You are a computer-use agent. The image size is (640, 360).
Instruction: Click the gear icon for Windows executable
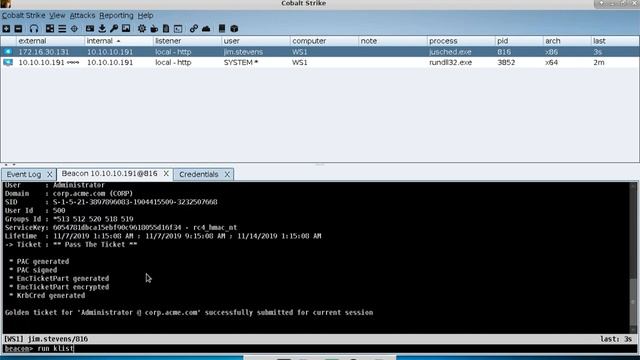pyautogui.click(x=142, y=29)
